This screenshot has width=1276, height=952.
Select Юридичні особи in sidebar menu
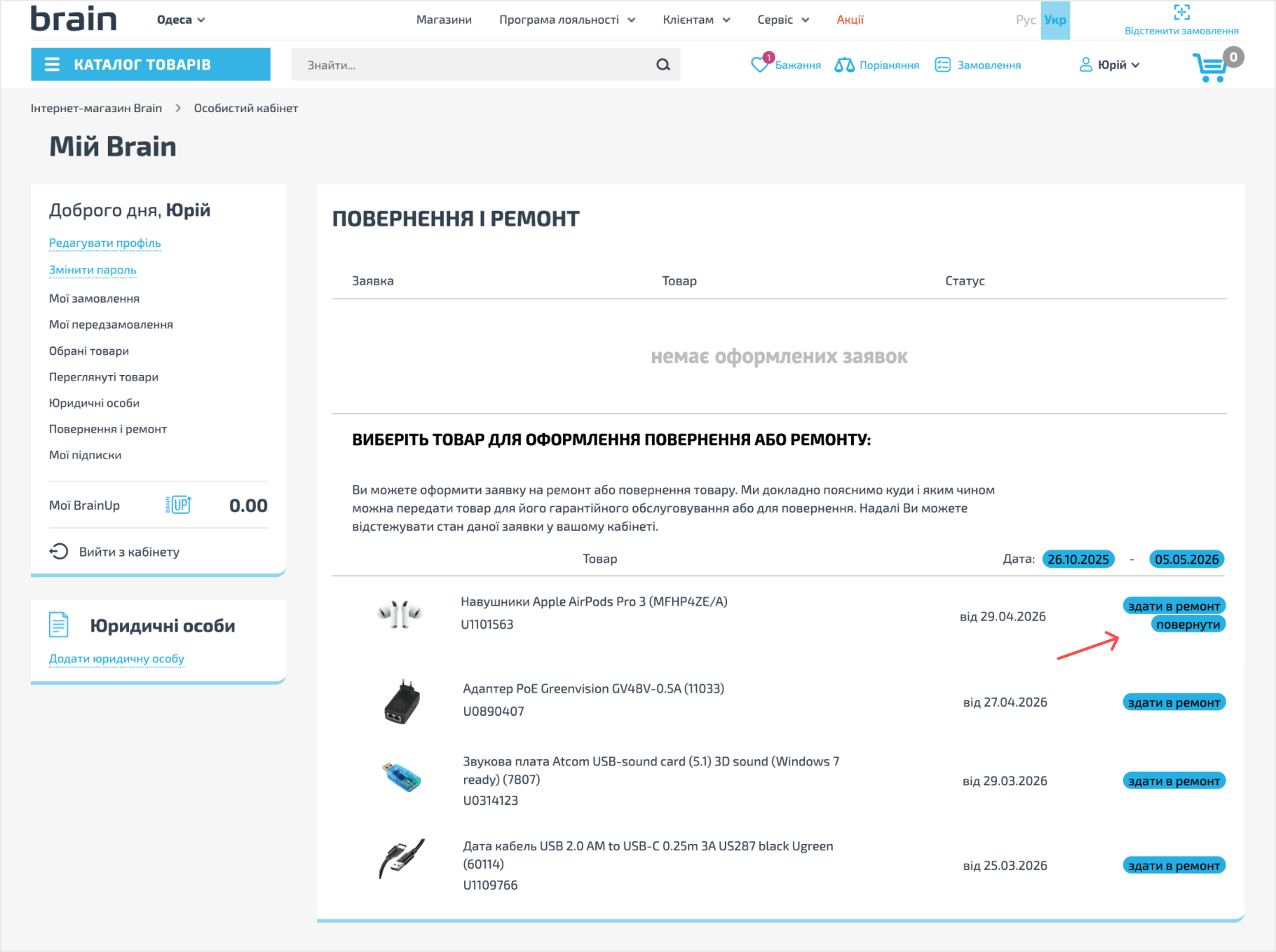click(94, 403)
